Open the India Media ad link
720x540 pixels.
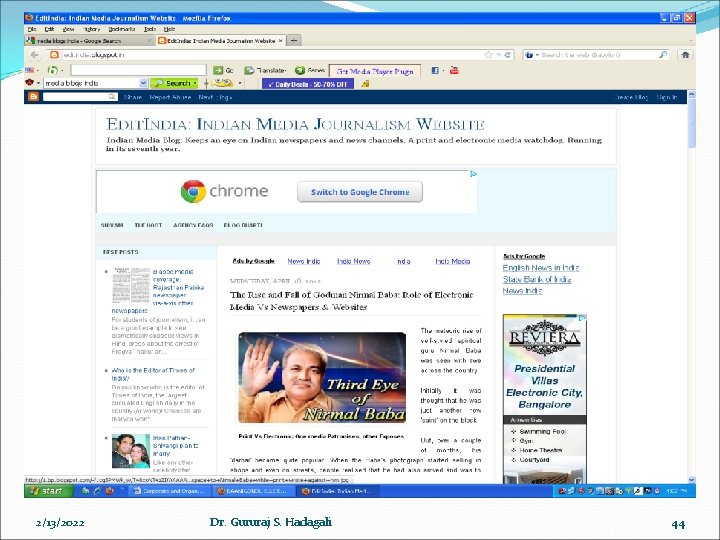[453, 261]
